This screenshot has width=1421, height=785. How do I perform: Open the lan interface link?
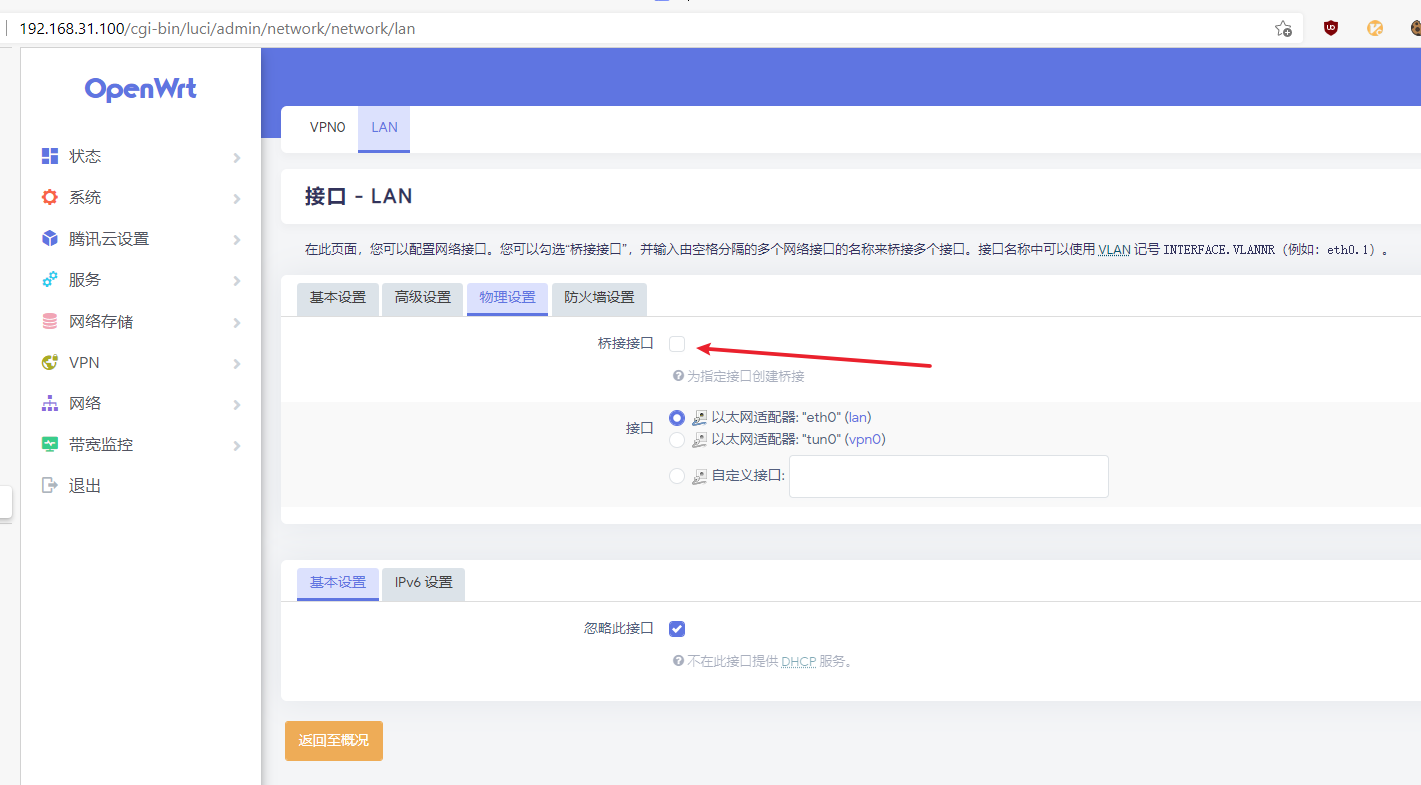pyautogui.click(x=857, y=417)
